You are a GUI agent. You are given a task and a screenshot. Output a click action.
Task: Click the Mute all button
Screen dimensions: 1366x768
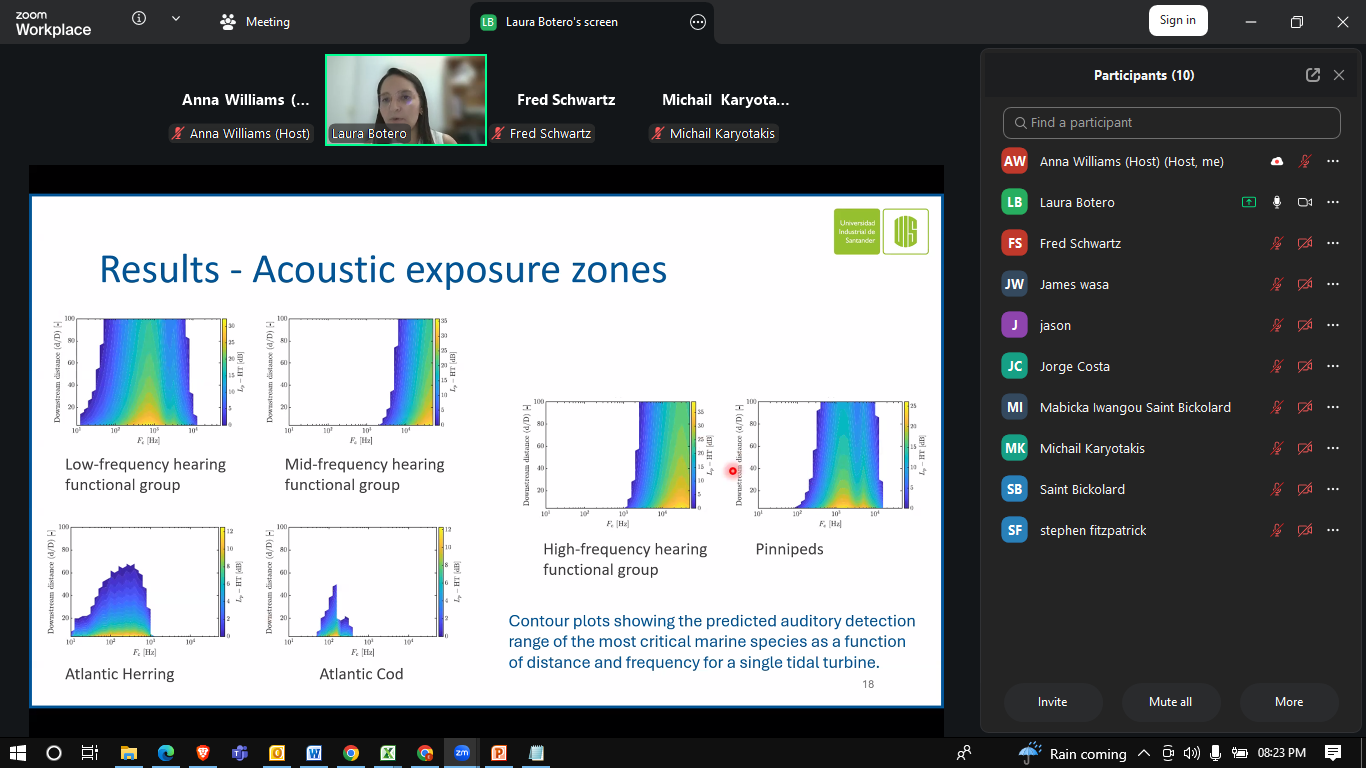[1171, 702]
